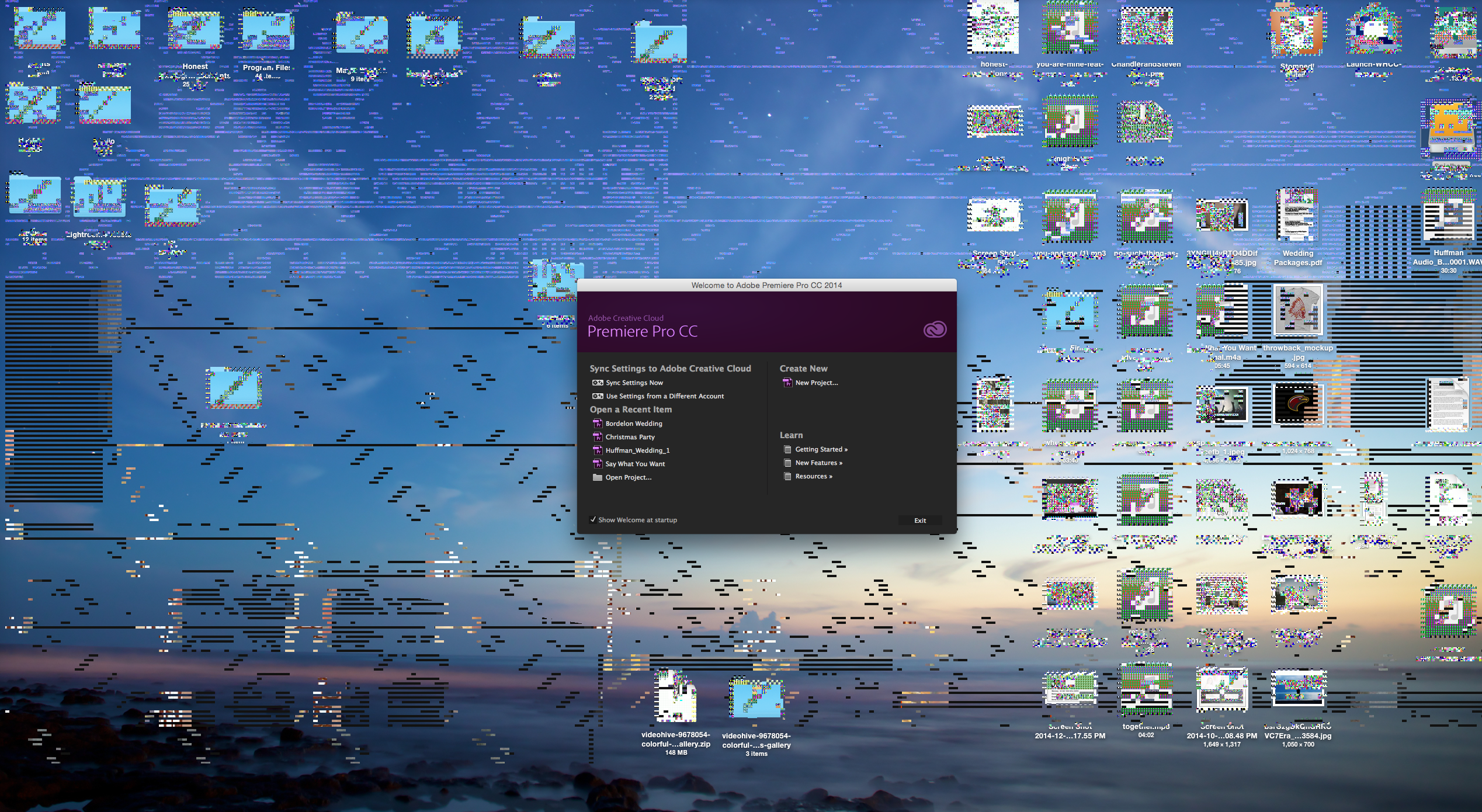
Task: Click the Exit button in the welcome dialog
Action: pyautogui.click(x=920, y=520)
